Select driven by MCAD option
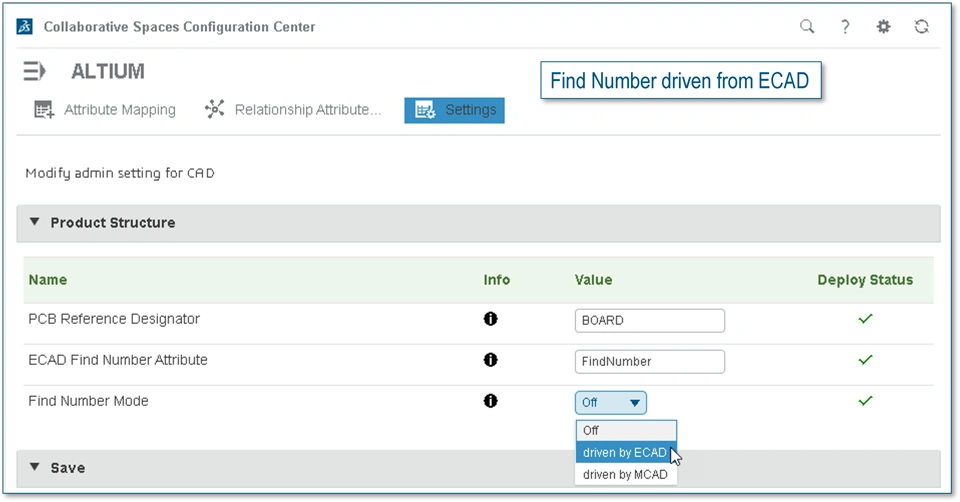Screen dimensions: 960x502 click(626, 474)
